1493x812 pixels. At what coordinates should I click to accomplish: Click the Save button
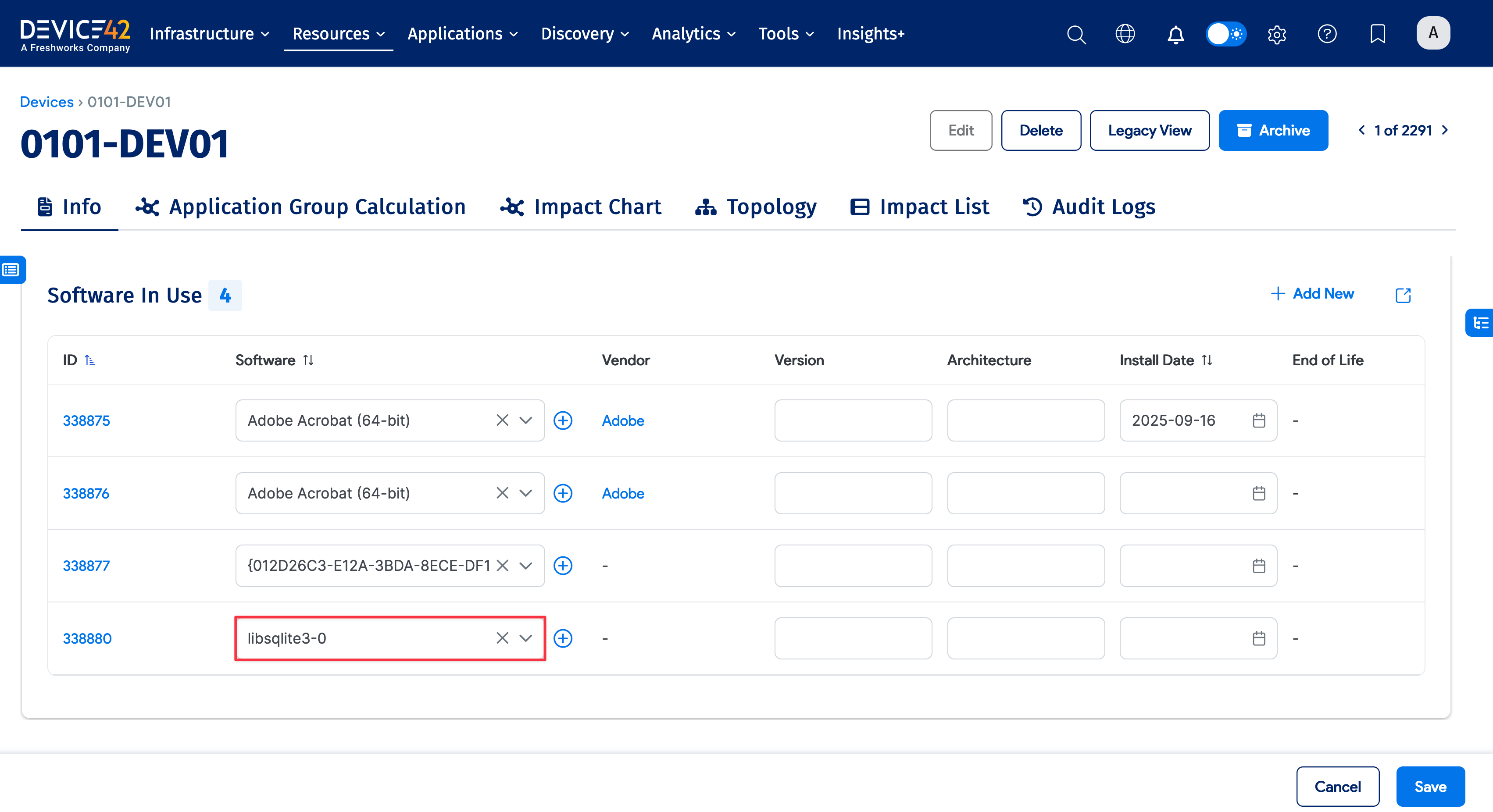point(1430,787)
